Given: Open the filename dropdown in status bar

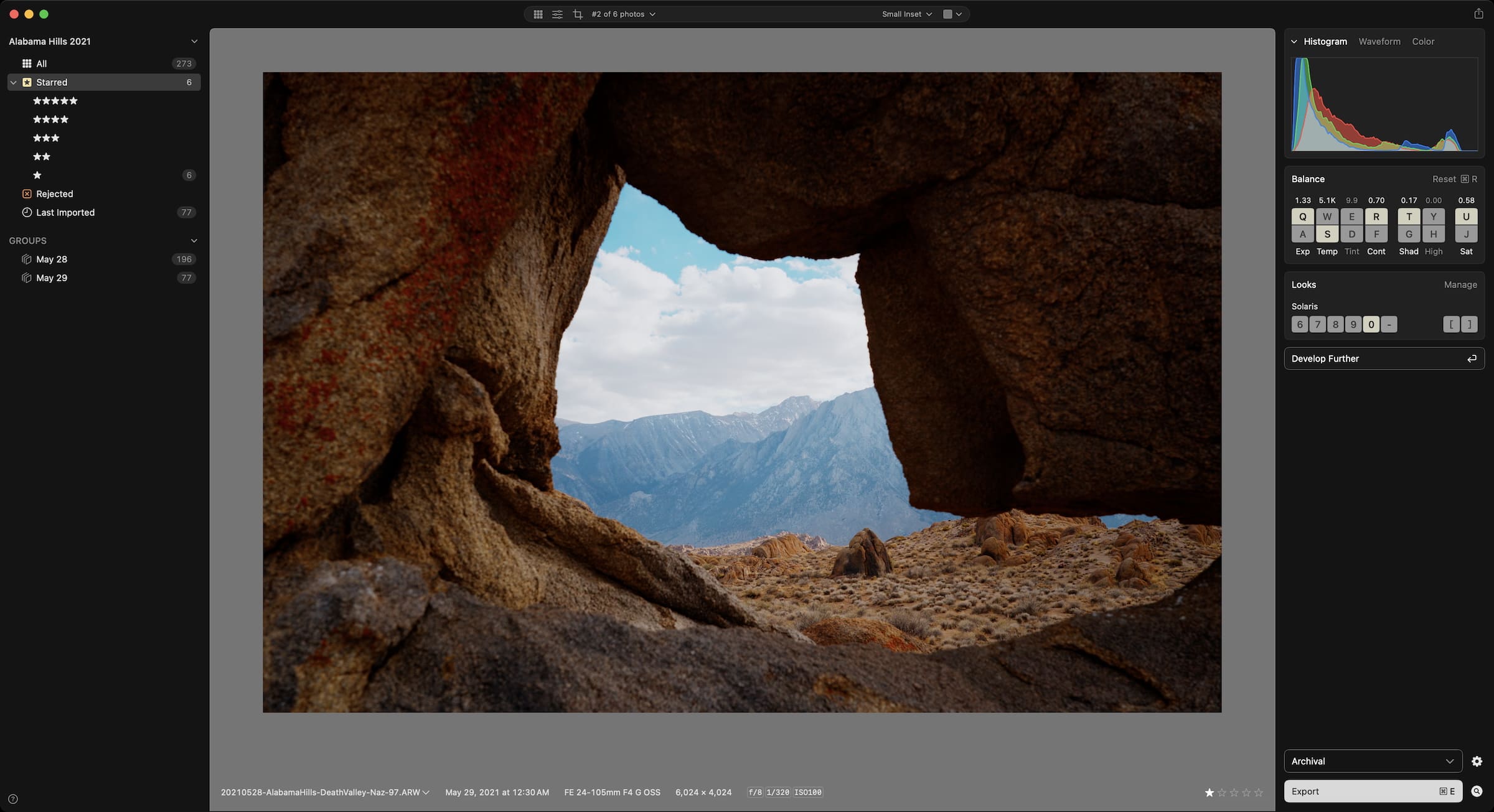Looking at the screenshot, I should (325, 792).
